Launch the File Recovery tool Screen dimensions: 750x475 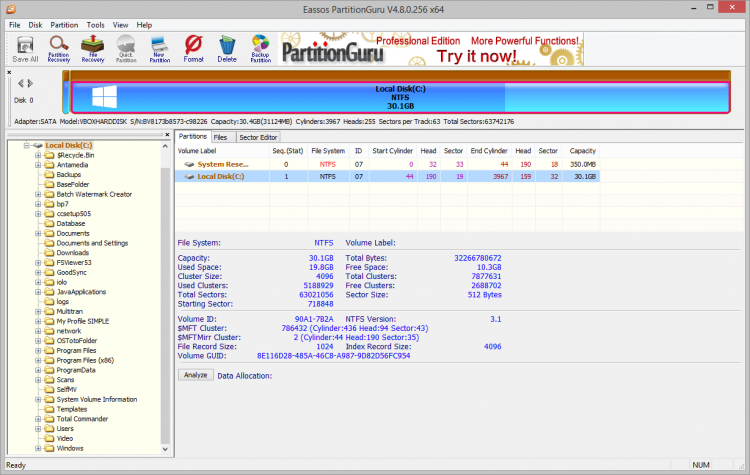[x=93, y=49]
